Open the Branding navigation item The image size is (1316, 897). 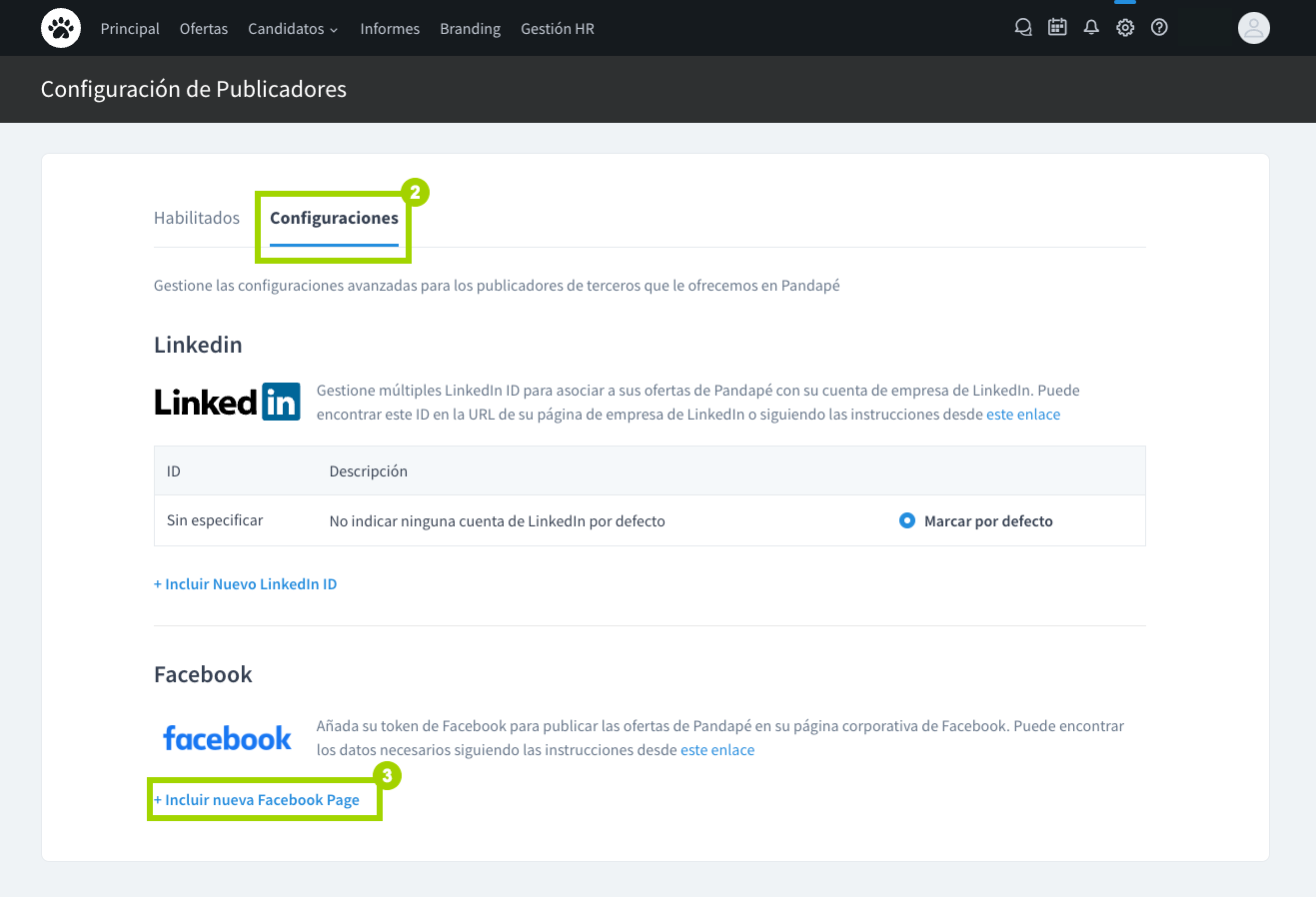click(470, 29)
